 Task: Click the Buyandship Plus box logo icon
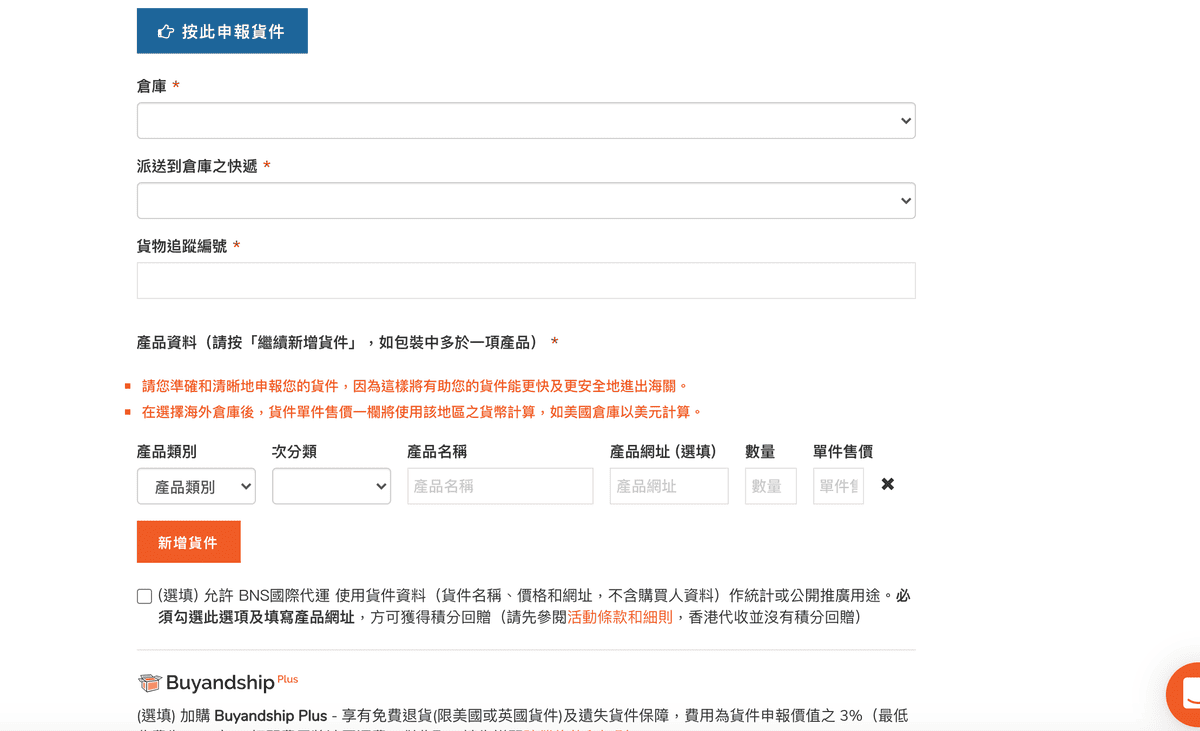tap(149, 683)
